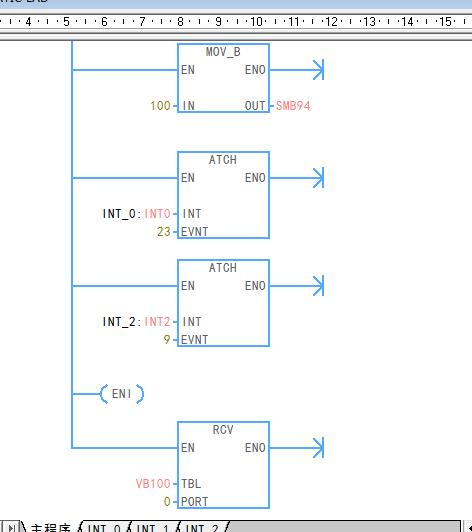Select the MOV_B instruction block
This screenshot has width=472, height=532.
223,78
